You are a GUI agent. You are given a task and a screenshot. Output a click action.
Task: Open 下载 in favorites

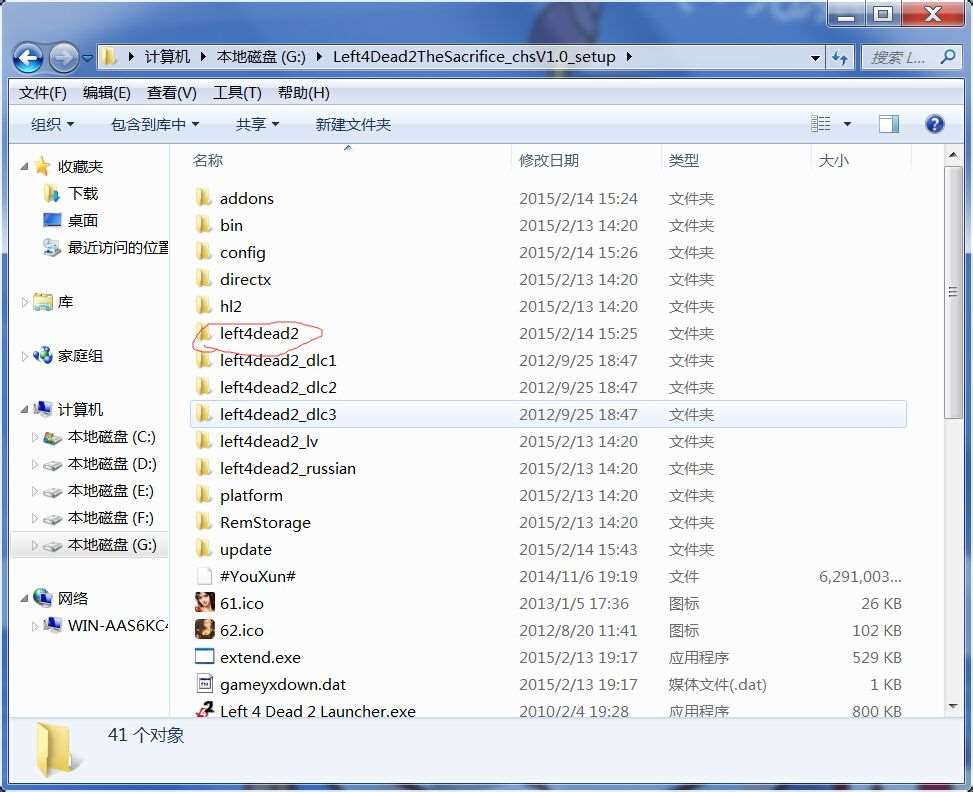coord(83,194)
